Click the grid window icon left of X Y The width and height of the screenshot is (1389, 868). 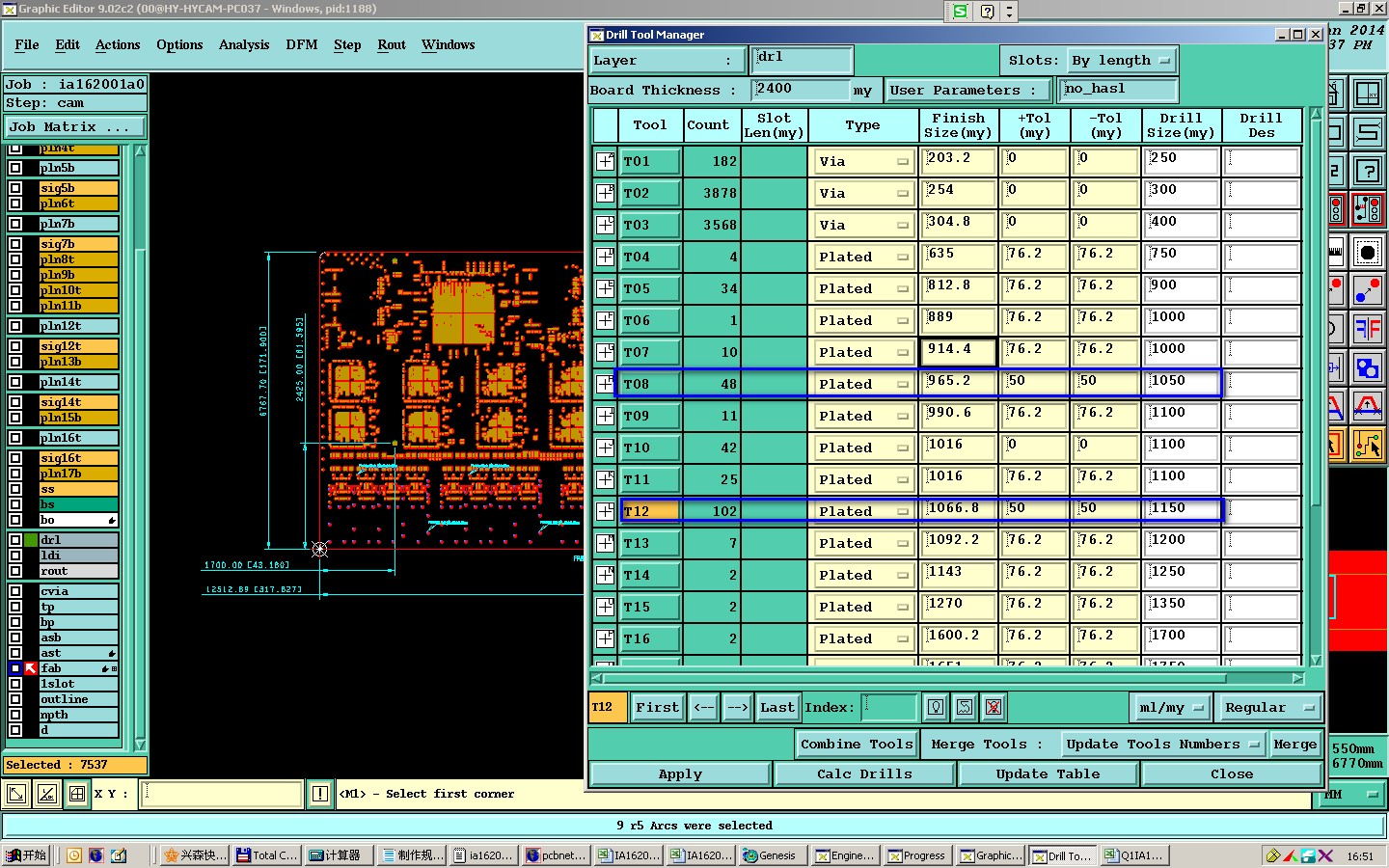point(77,794)
